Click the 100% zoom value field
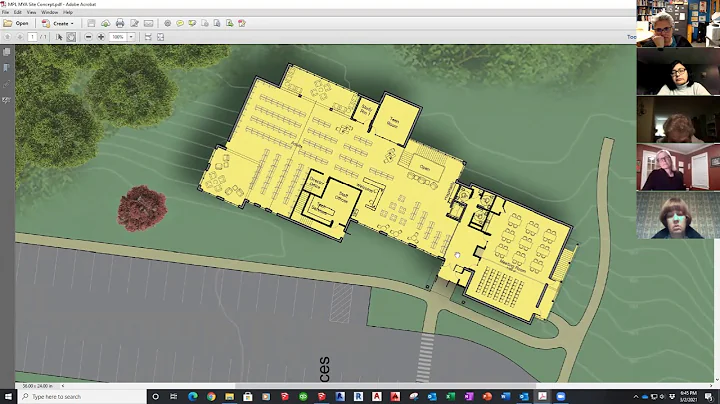 [118, 37]
